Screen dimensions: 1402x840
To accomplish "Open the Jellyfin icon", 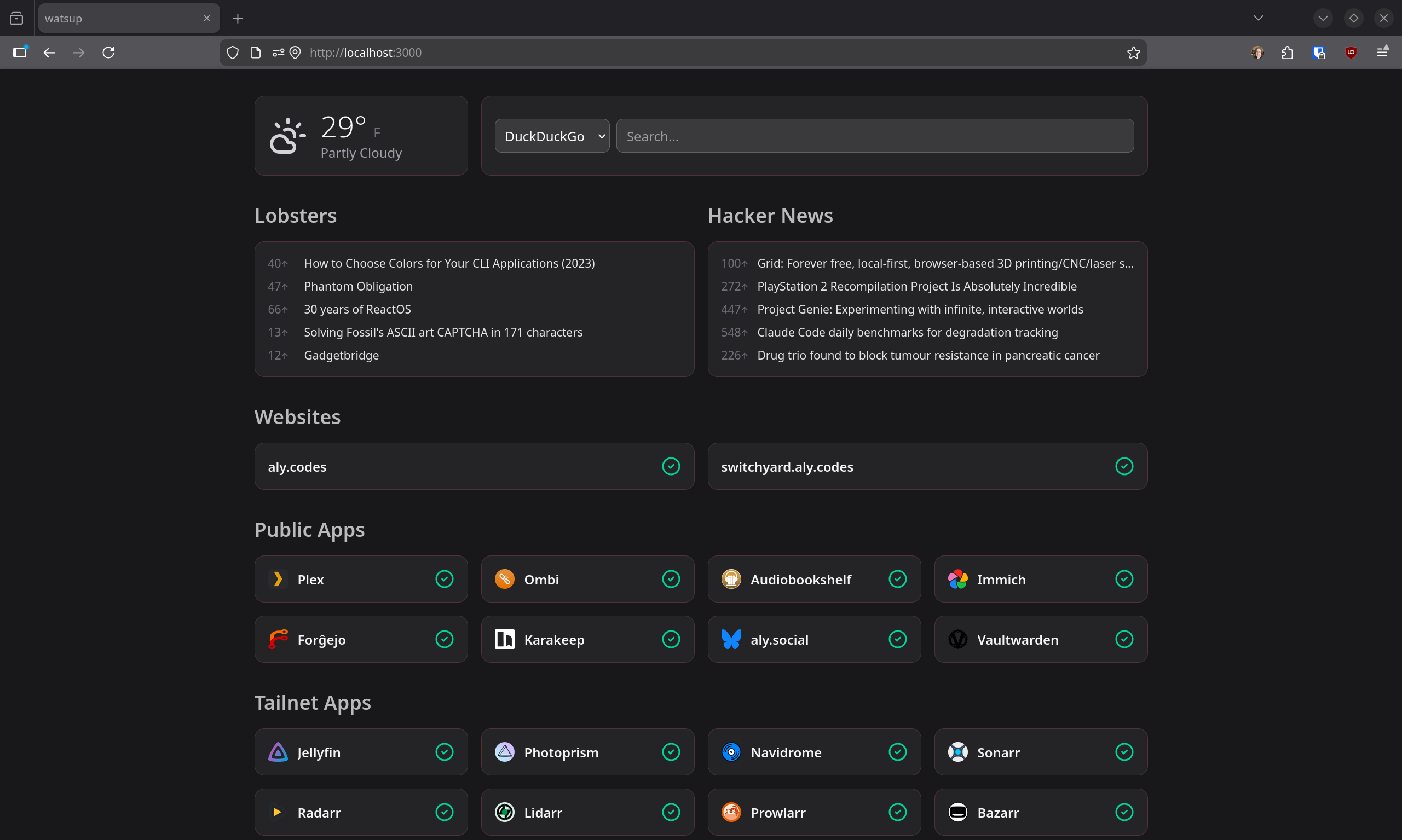I will [278, 752].
